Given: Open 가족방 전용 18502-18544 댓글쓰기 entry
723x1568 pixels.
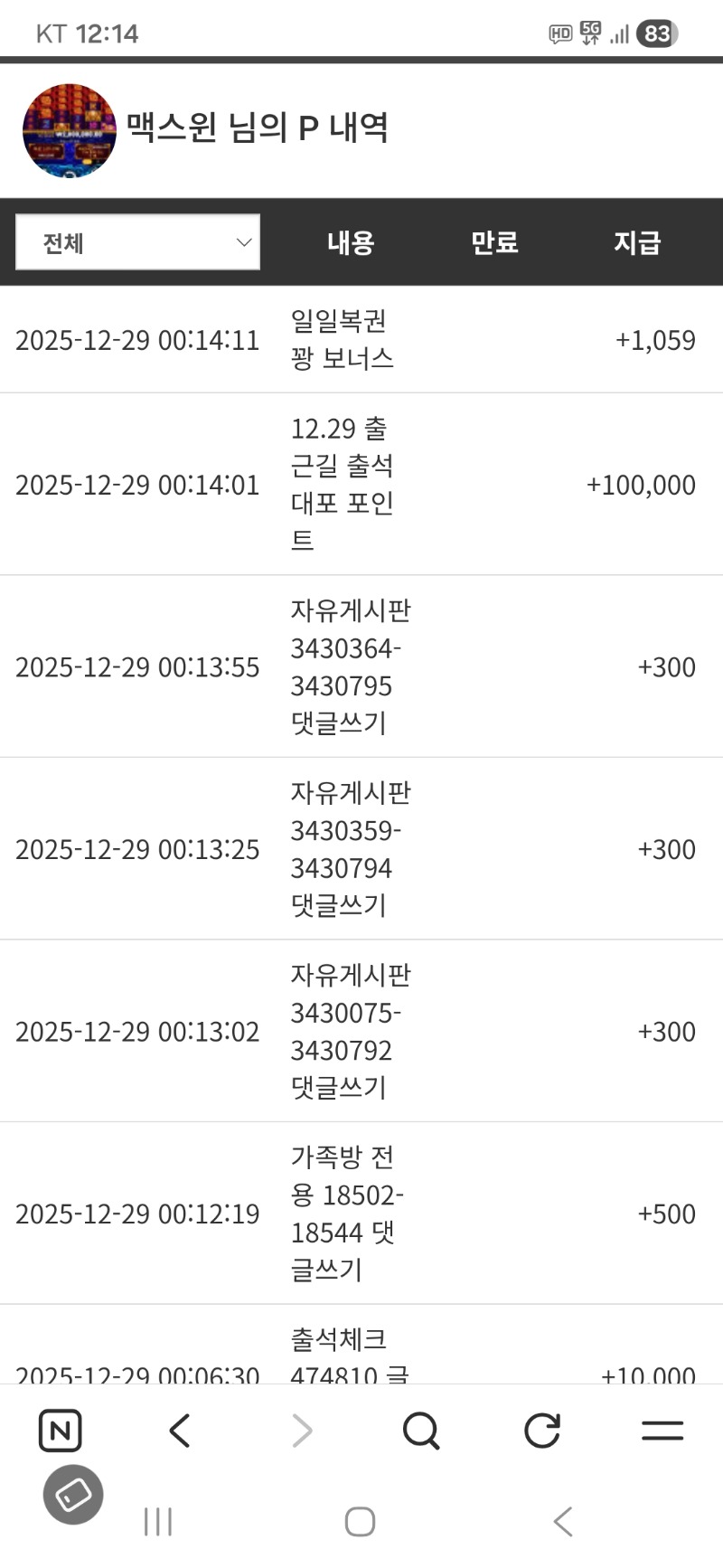Looking at the screenshot, I should pyautogui.click(x=345, y=1213).
